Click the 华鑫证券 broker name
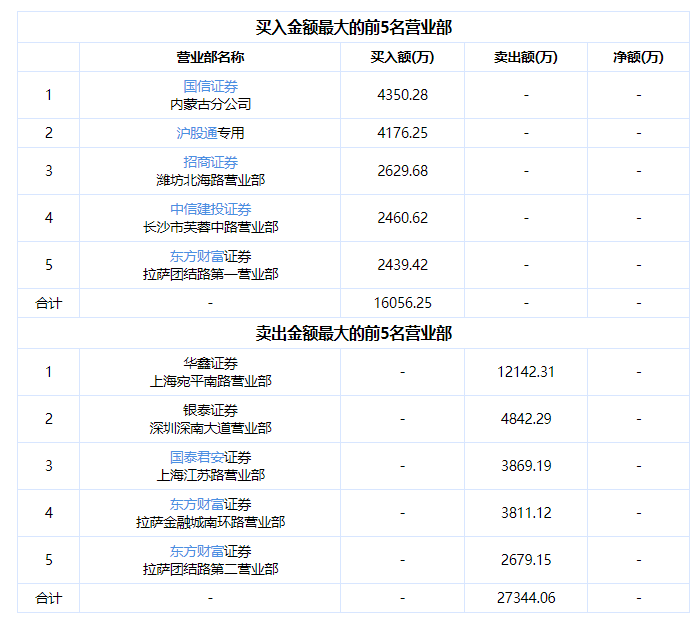This screenshot has width=698, height=617. click(x=211, y=363)
